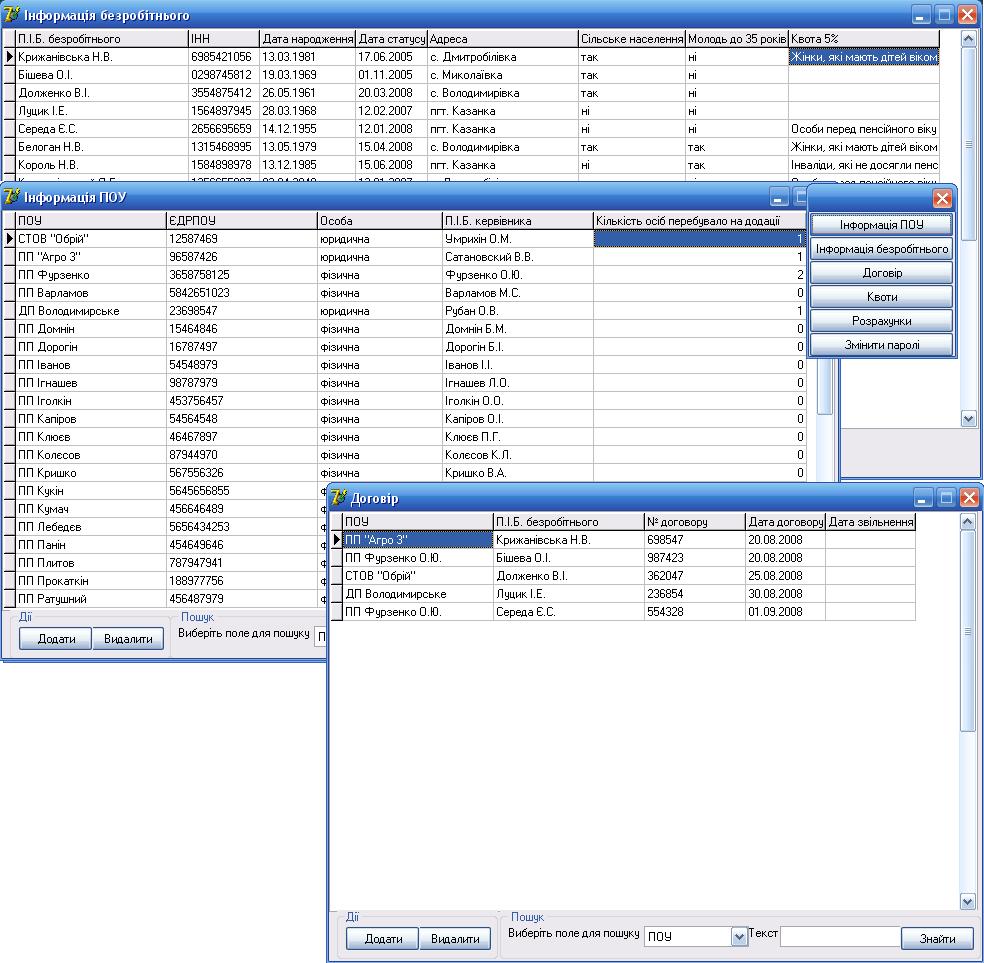Close the small navigation menu window
Screen dimensions: 984x963
click(941, 198)
